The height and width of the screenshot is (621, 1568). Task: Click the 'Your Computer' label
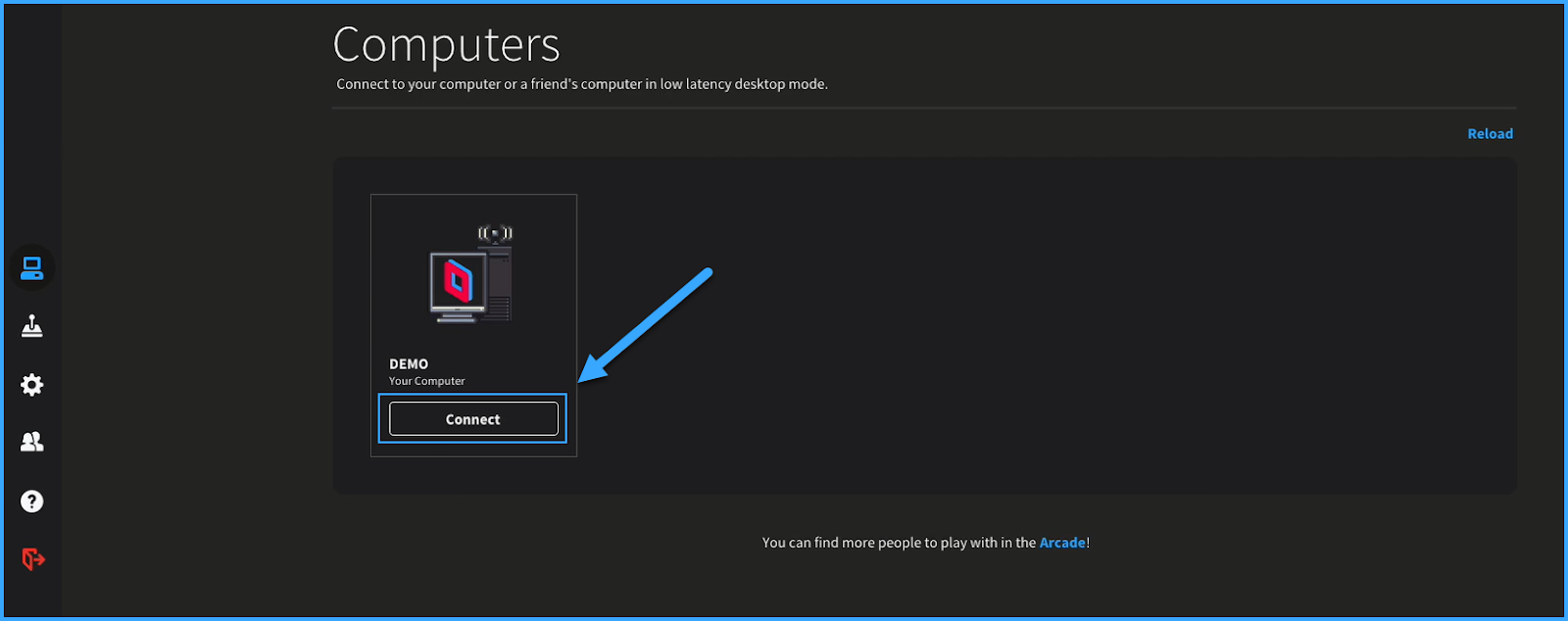point(427,381)
